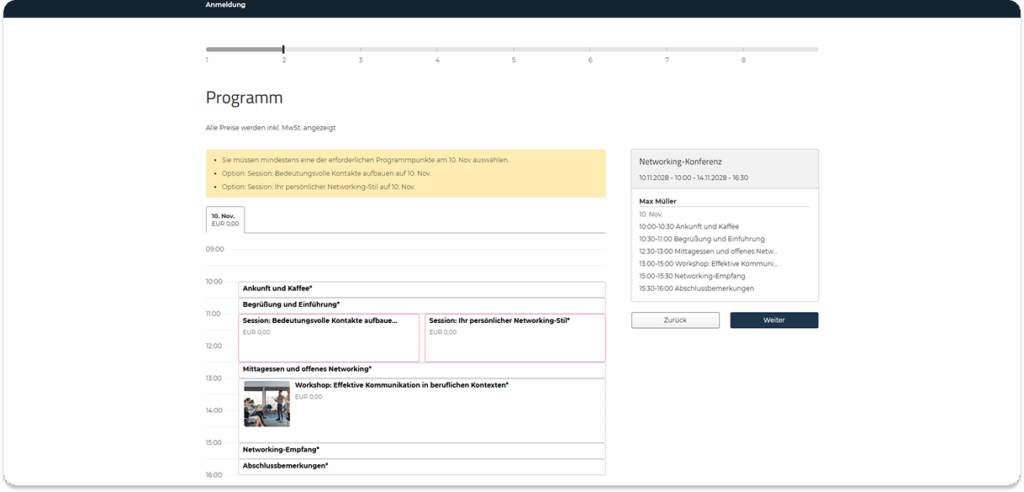Select session Ihr persönlicher Networking-Stil
1024x492 pixels.
(x=514, y=337)
